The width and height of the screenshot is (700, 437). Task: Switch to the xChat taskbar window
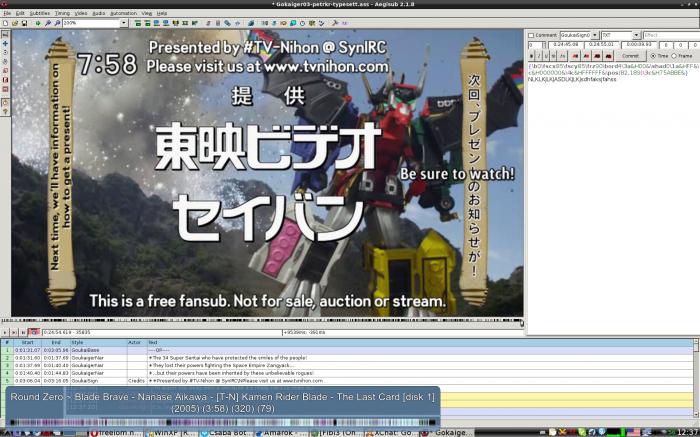392,433
